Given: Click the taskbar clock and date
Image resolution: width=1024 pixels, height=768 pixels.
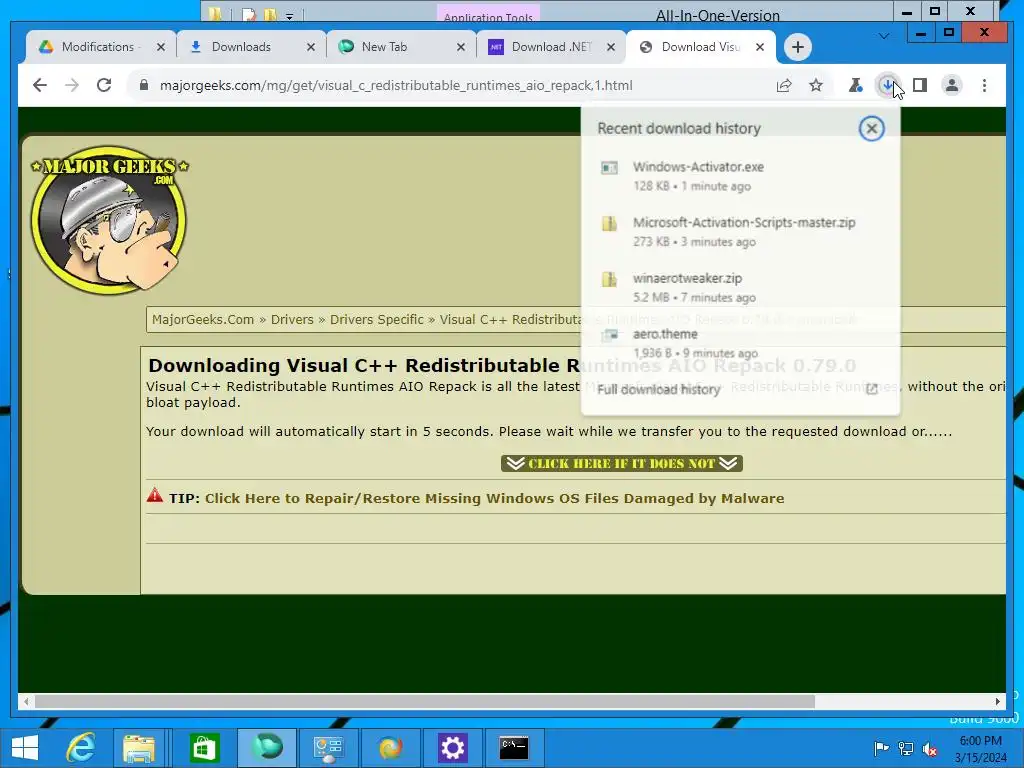Looking at the screenshot, I should pyautogui.click(x=980, y=749).
